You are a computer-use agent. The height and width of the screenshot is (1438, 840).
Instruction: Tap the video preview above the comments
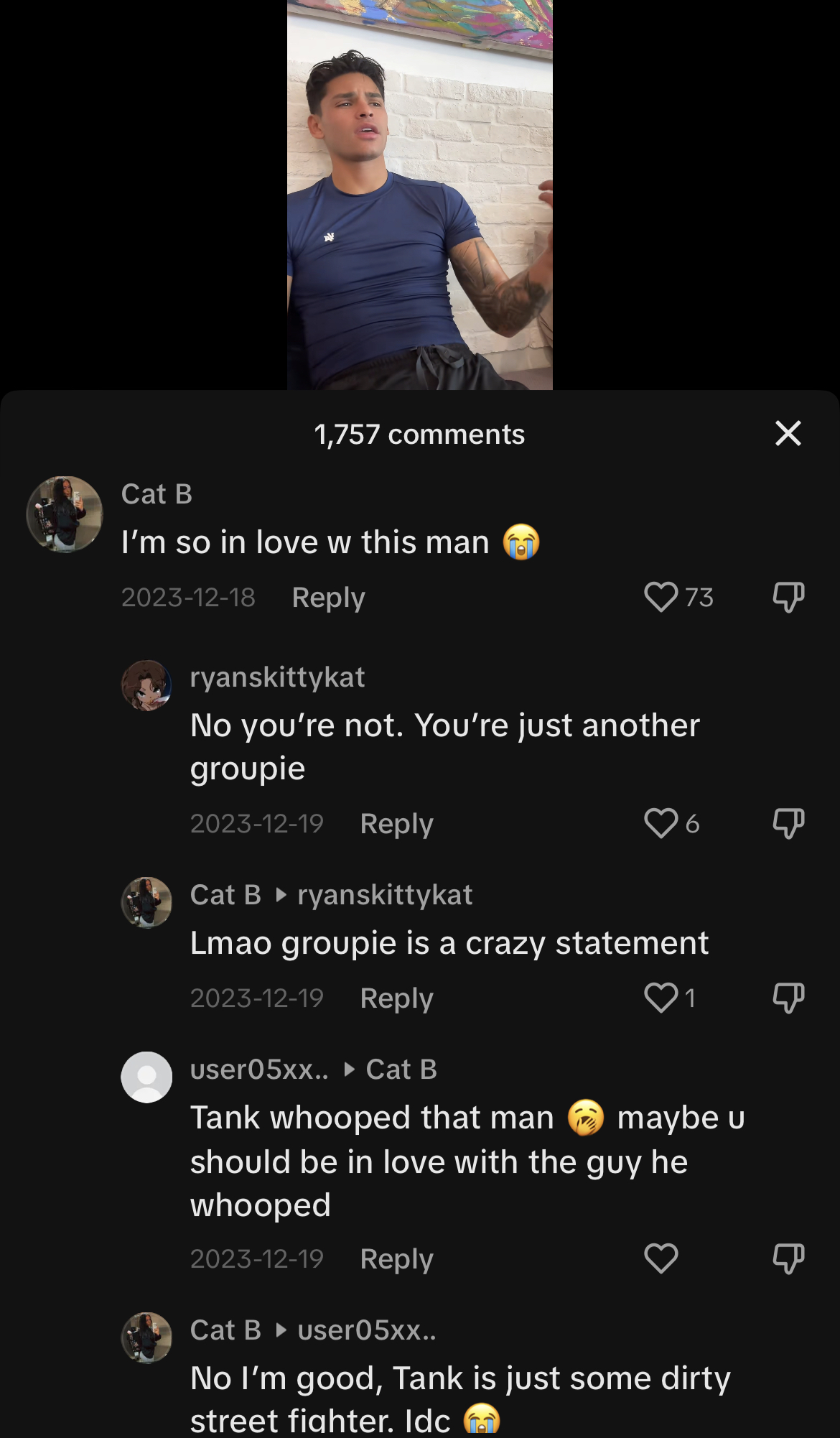click(419, 195)
